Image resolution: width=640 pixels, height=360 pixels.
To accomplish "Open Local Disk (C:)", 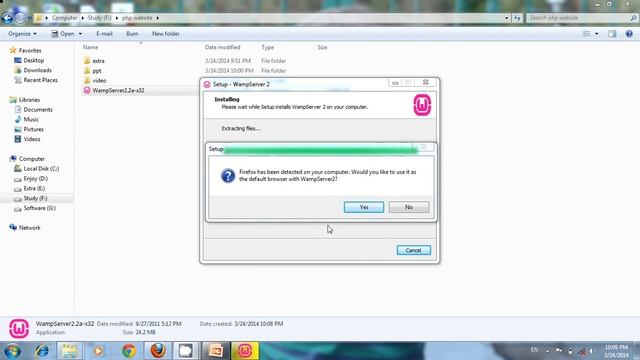I will (41, 169).
